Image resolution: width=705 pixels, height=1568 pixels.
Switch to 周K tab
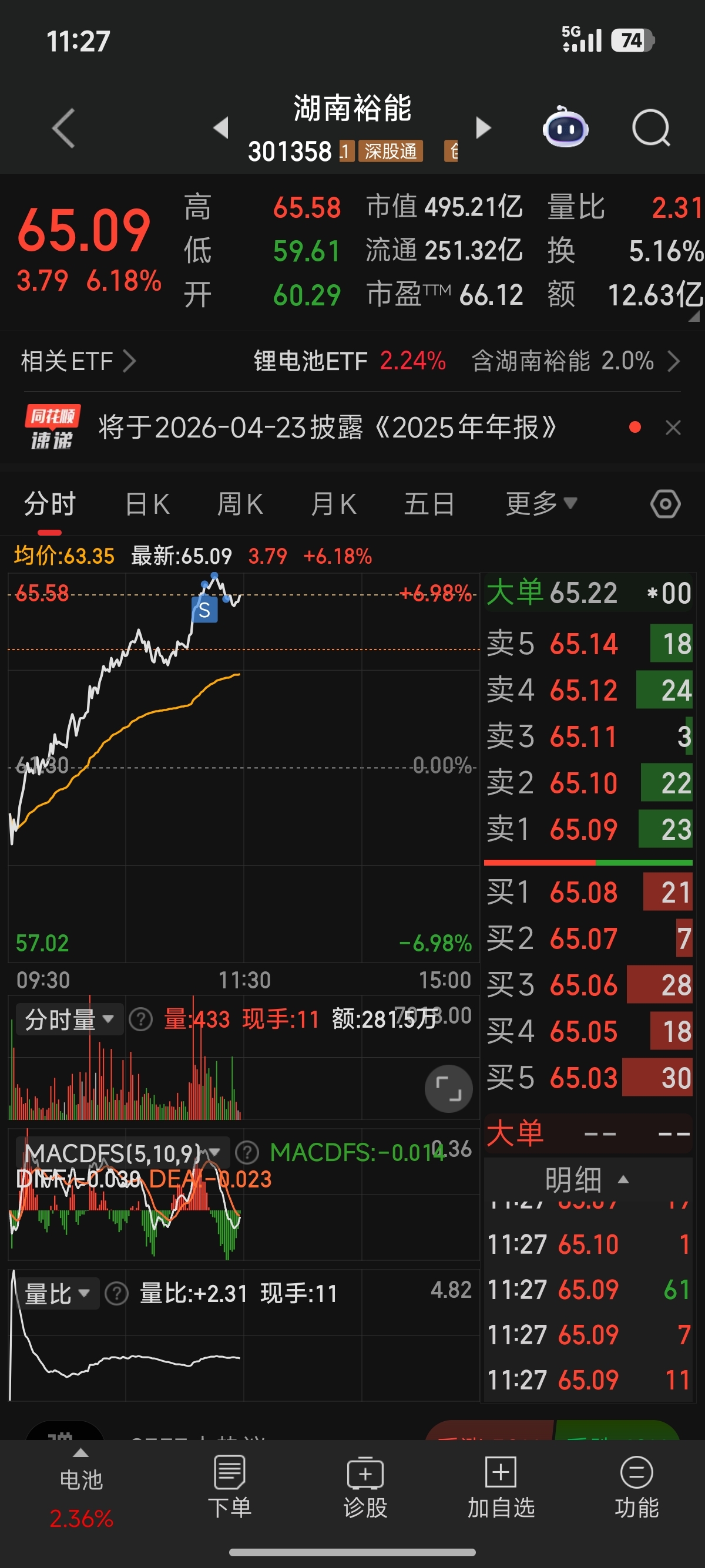pos(240,504)
